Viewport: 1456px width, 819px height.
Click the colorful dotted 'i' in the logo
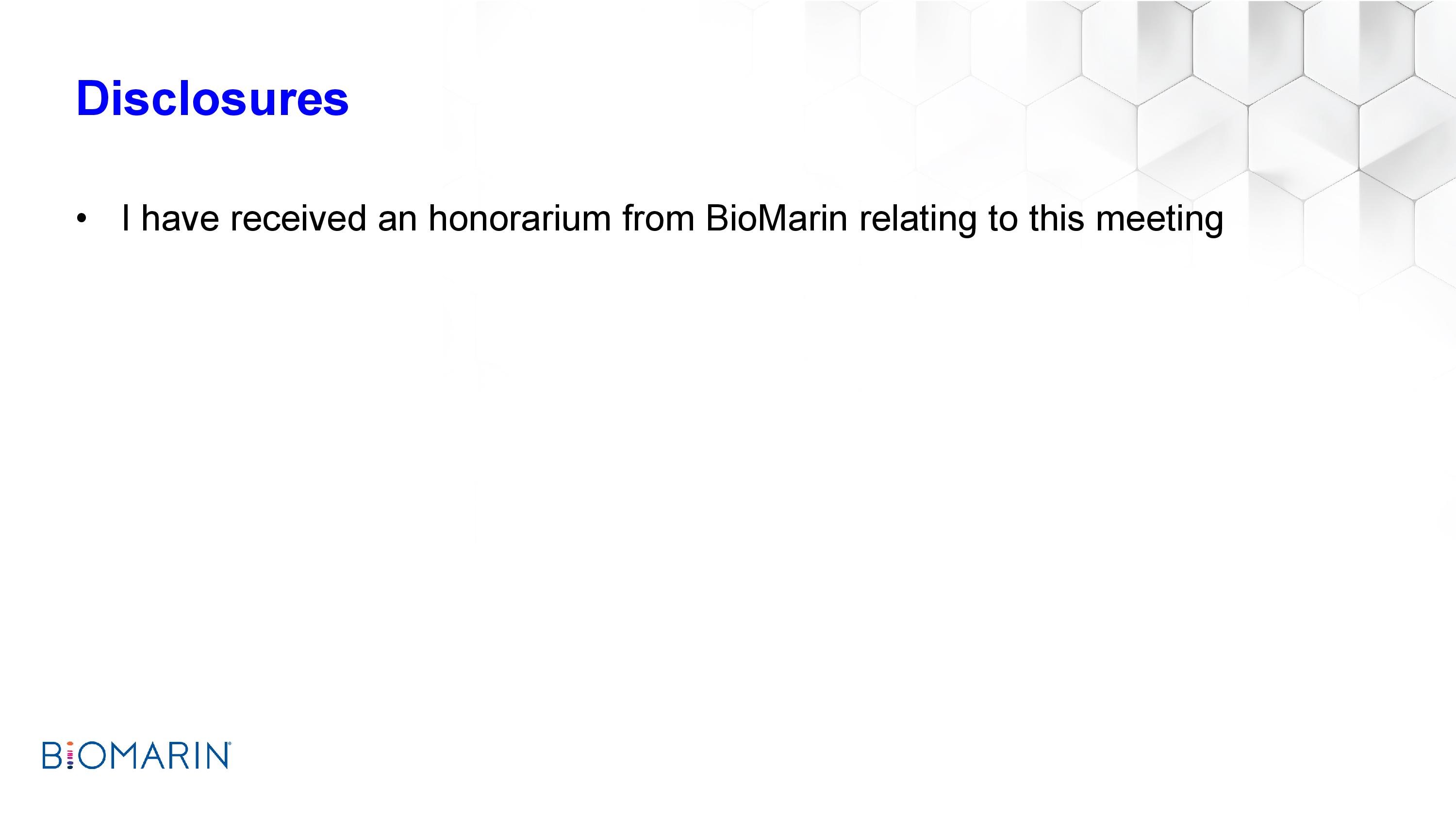(x=71, y=755)
